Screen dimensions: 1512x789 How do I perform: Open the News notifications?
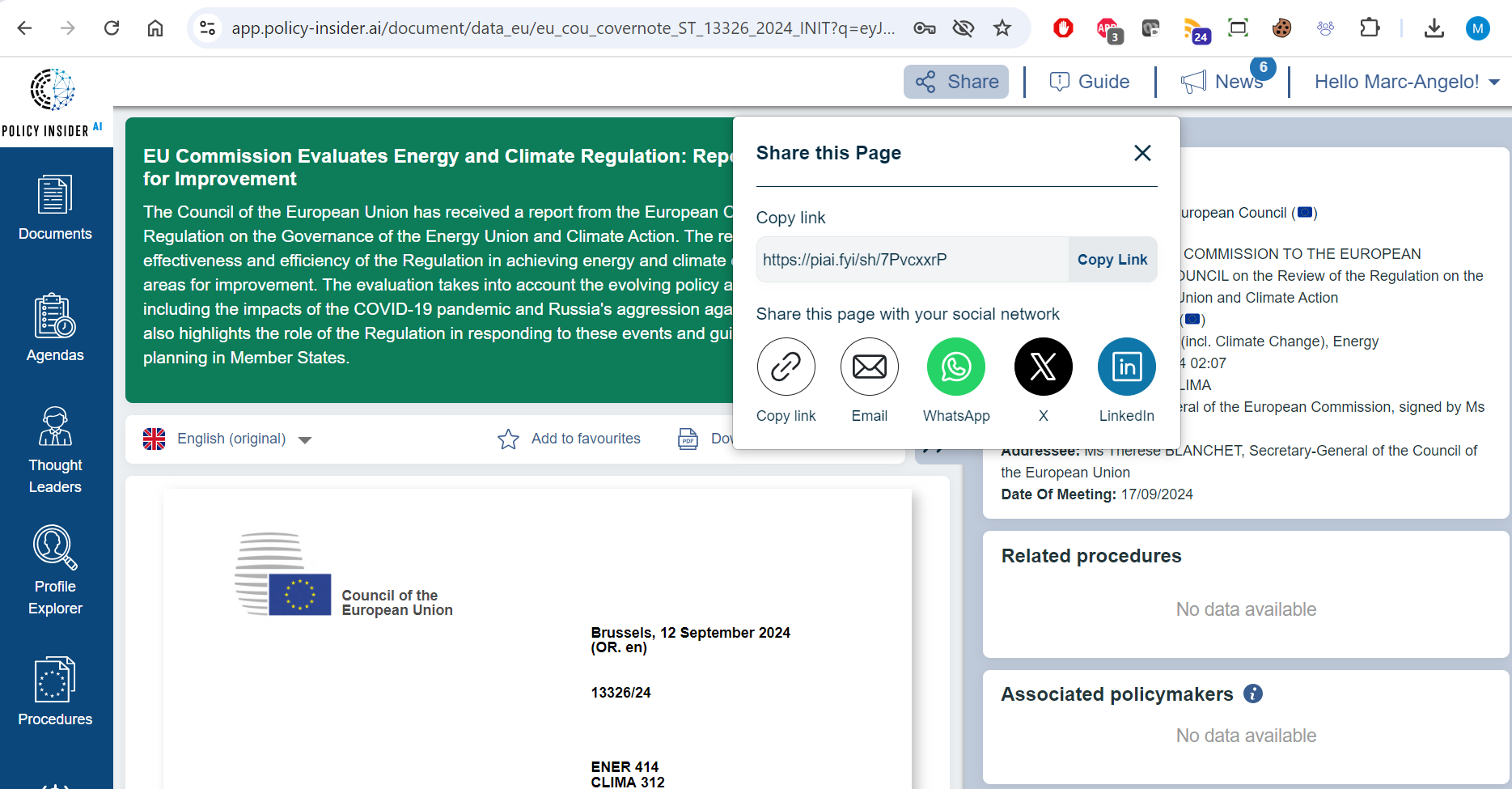[1222, 82]
